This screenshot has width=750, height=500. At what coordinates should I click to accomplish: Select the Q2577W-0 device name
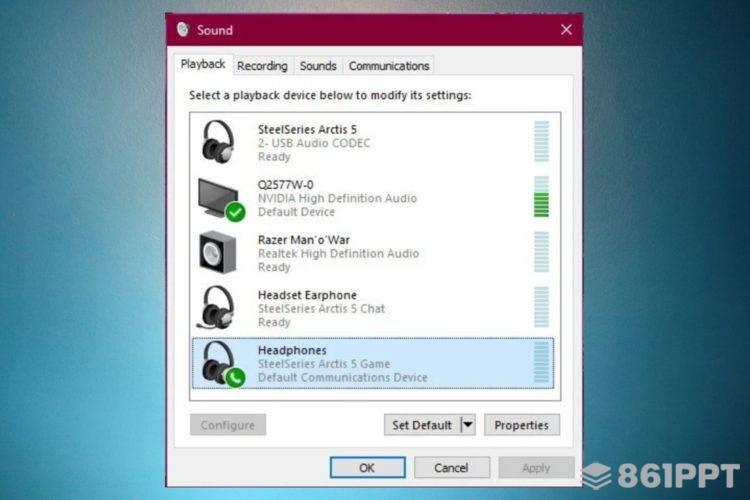[286, 185]
